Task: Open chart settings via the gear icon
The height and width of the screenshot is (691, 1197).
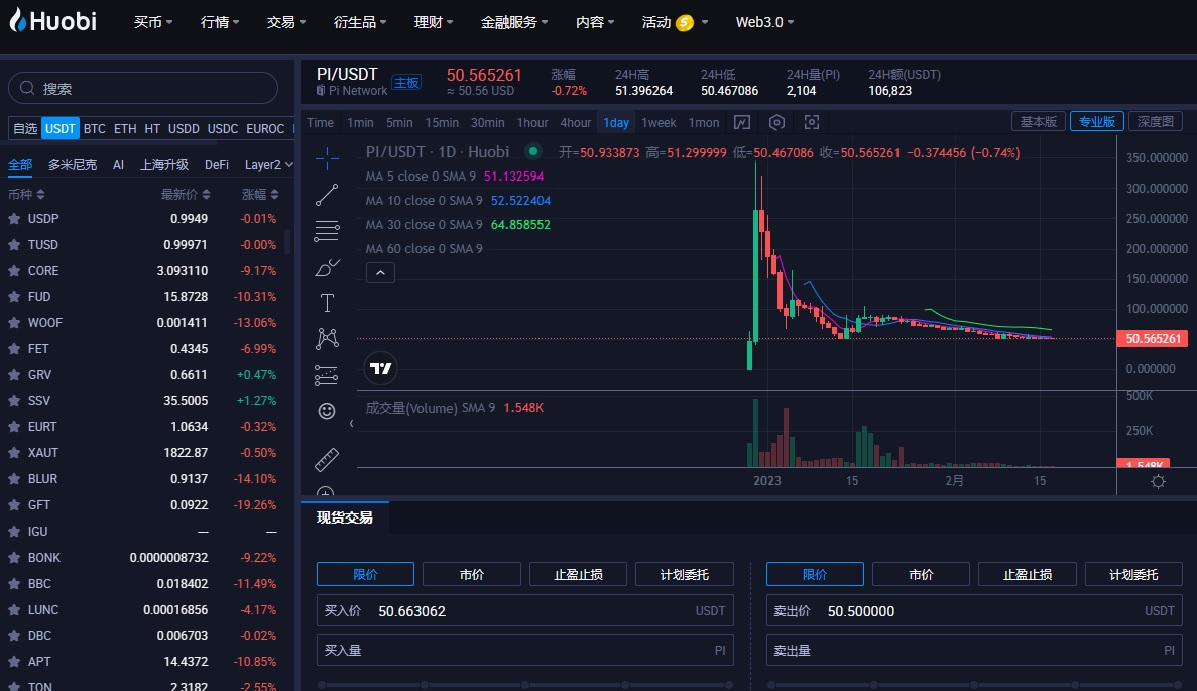Action: pos(1157,481)
